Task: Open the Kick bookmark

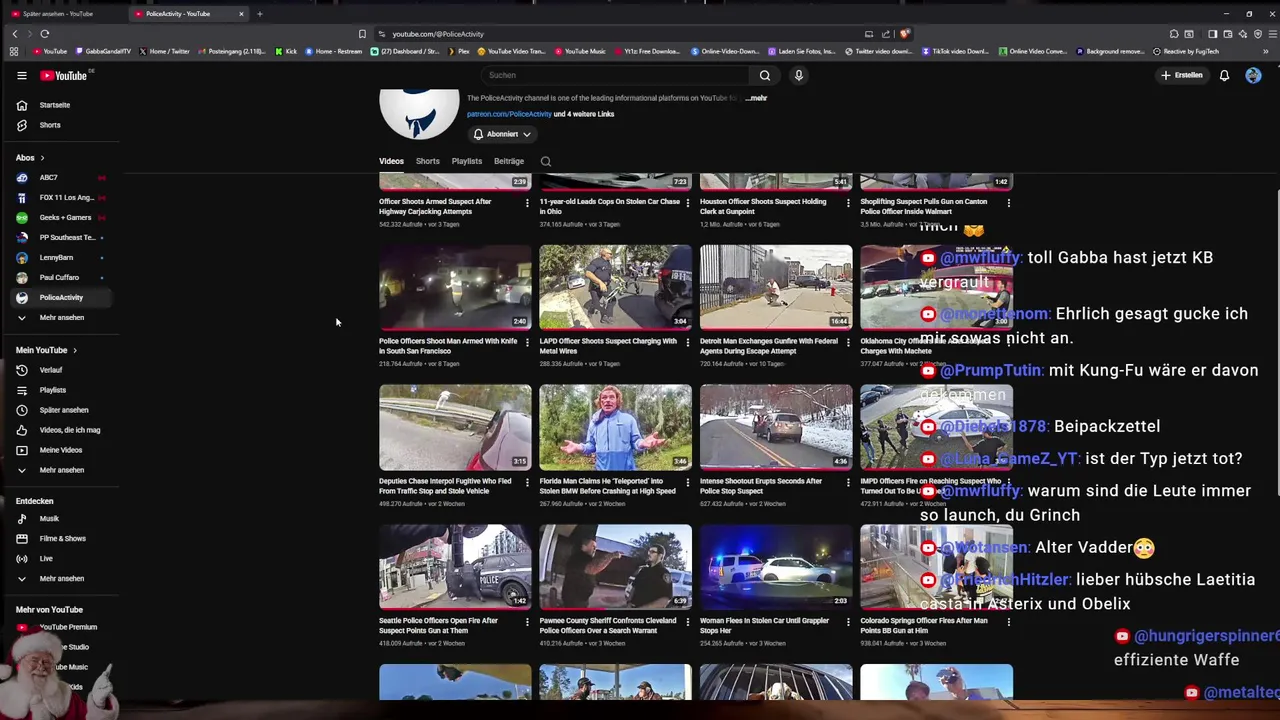Action: (286, 51)
